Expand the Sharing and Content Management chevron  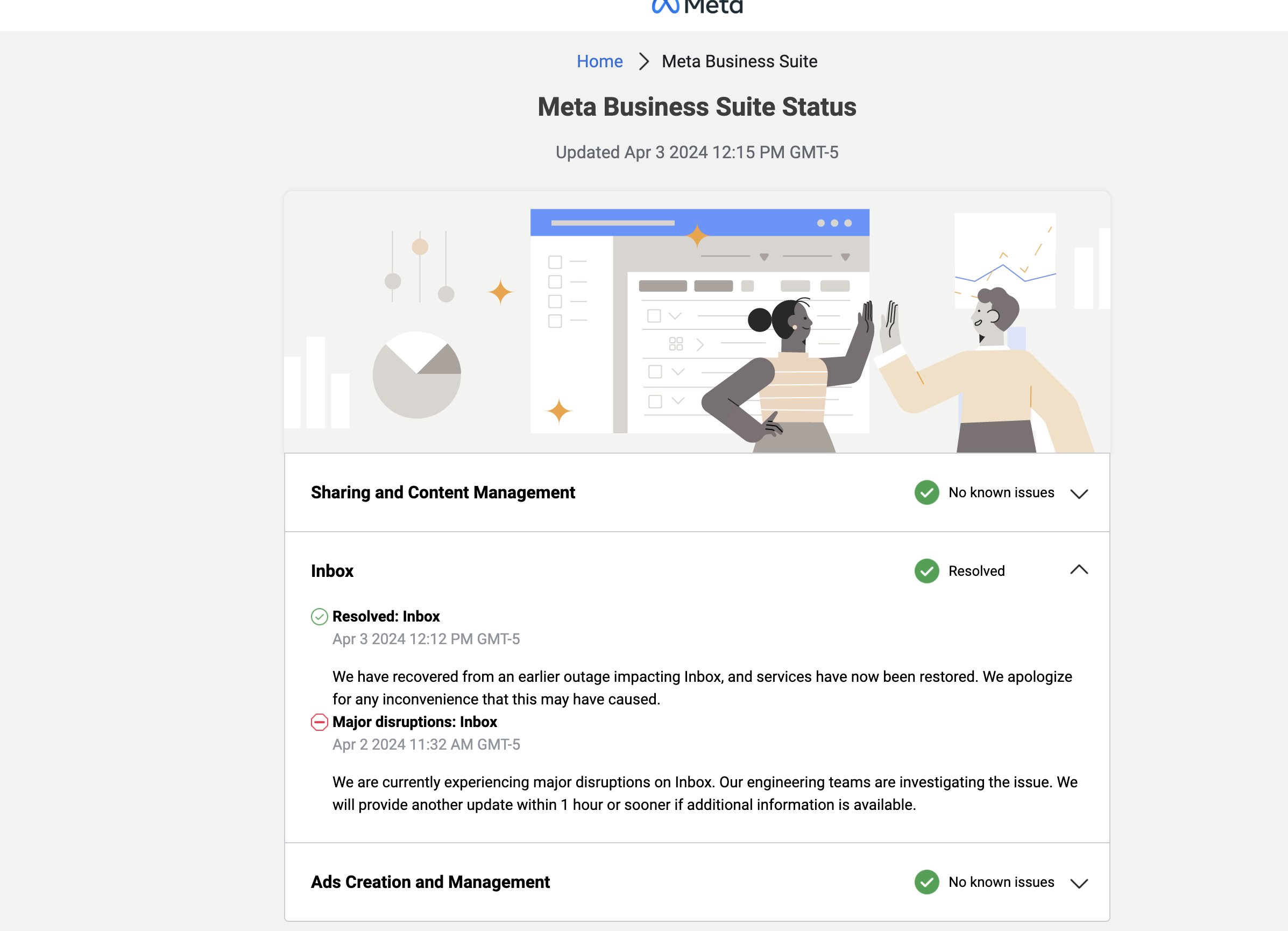(1078, 493)
